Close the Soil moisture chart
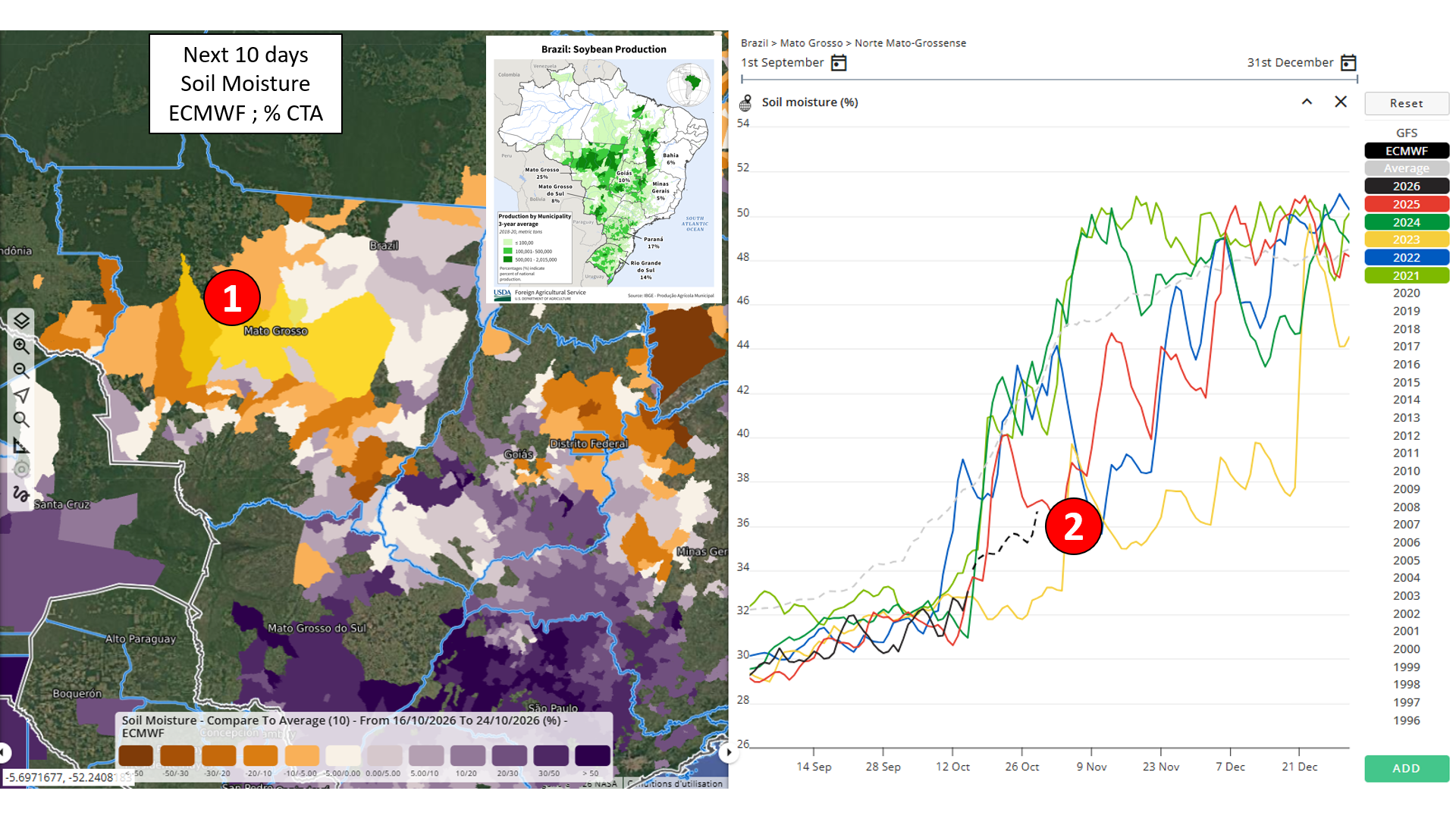The height and width of the screenshot is (819, 1456). coord(1341,102)
